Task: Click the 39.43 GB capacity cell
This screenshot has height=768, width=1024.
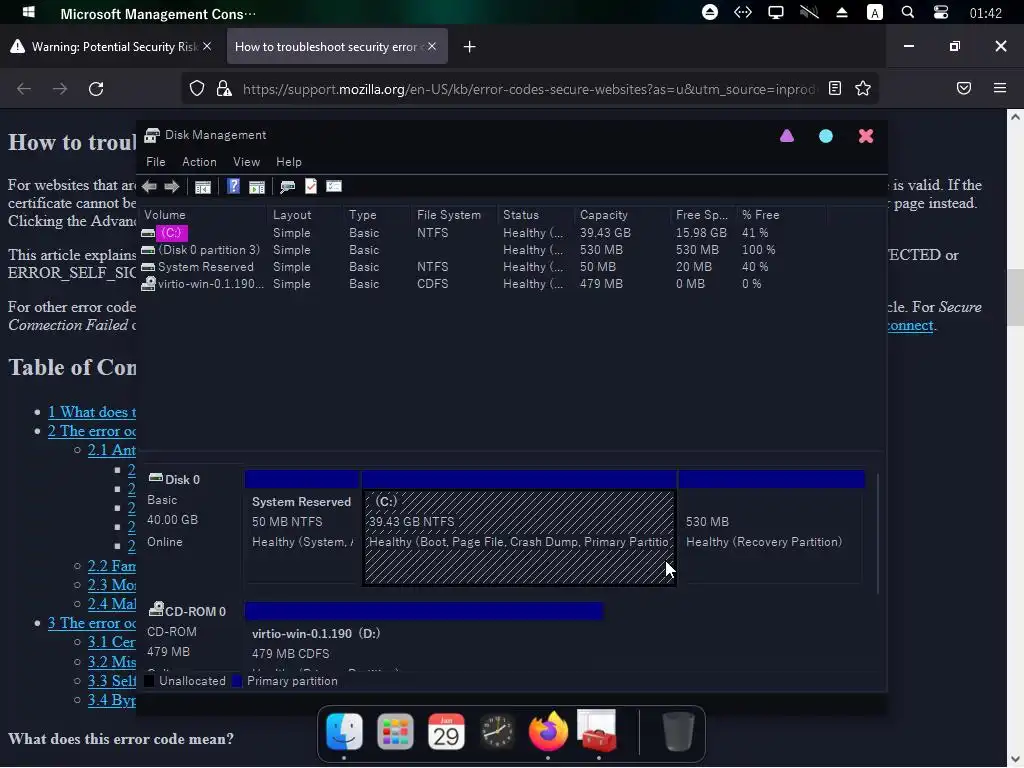Action: click(605, 233)
